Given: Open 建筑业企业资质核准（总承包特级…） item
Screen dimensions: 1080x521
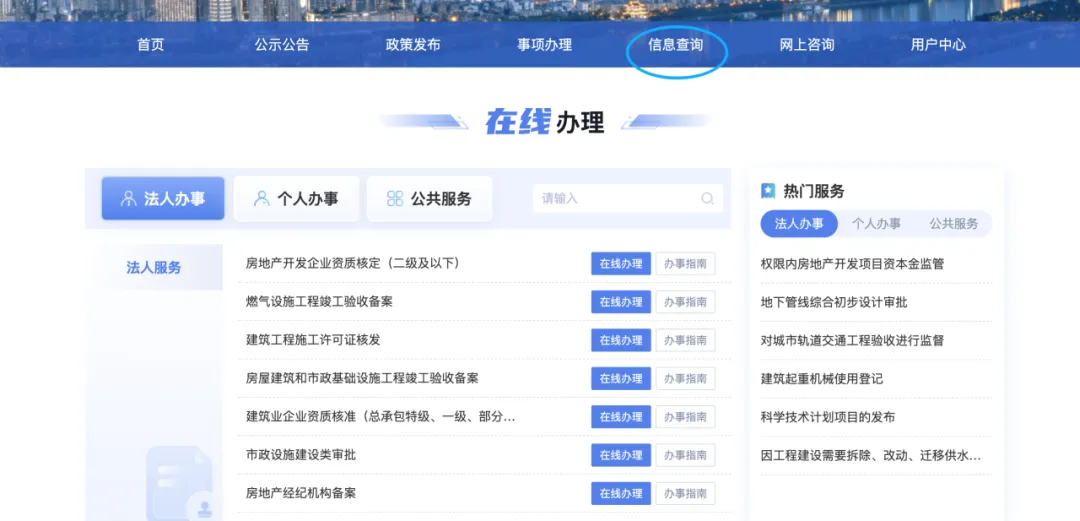Looking at the screenshot, I should [x=380, y=417].
